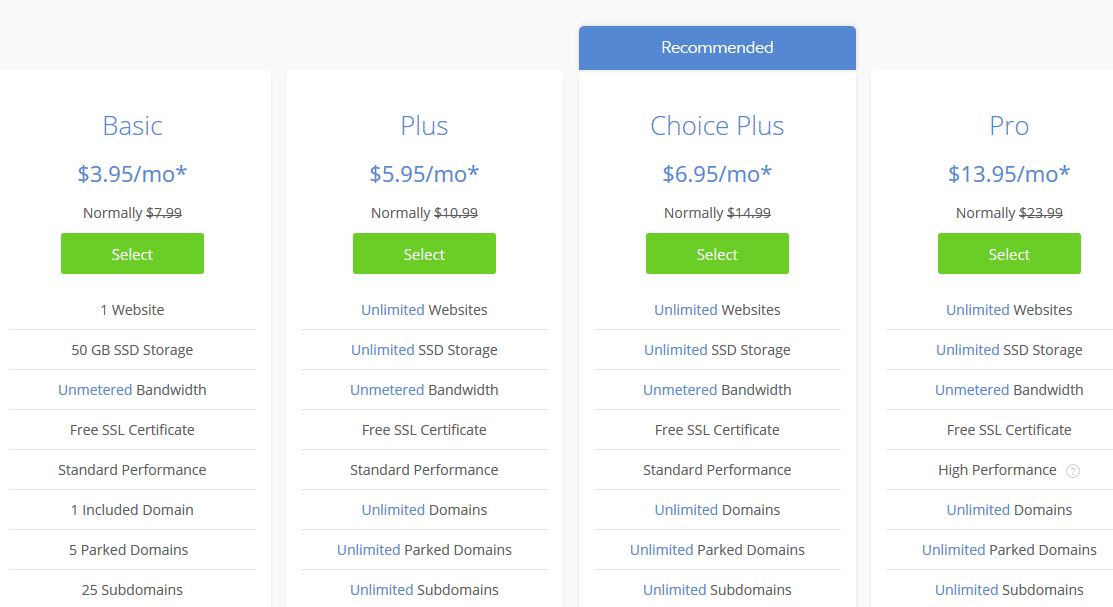Screen dimensions: 1113x607
Task: Select the Pro hosting plan
Action: click(1009, 253)
